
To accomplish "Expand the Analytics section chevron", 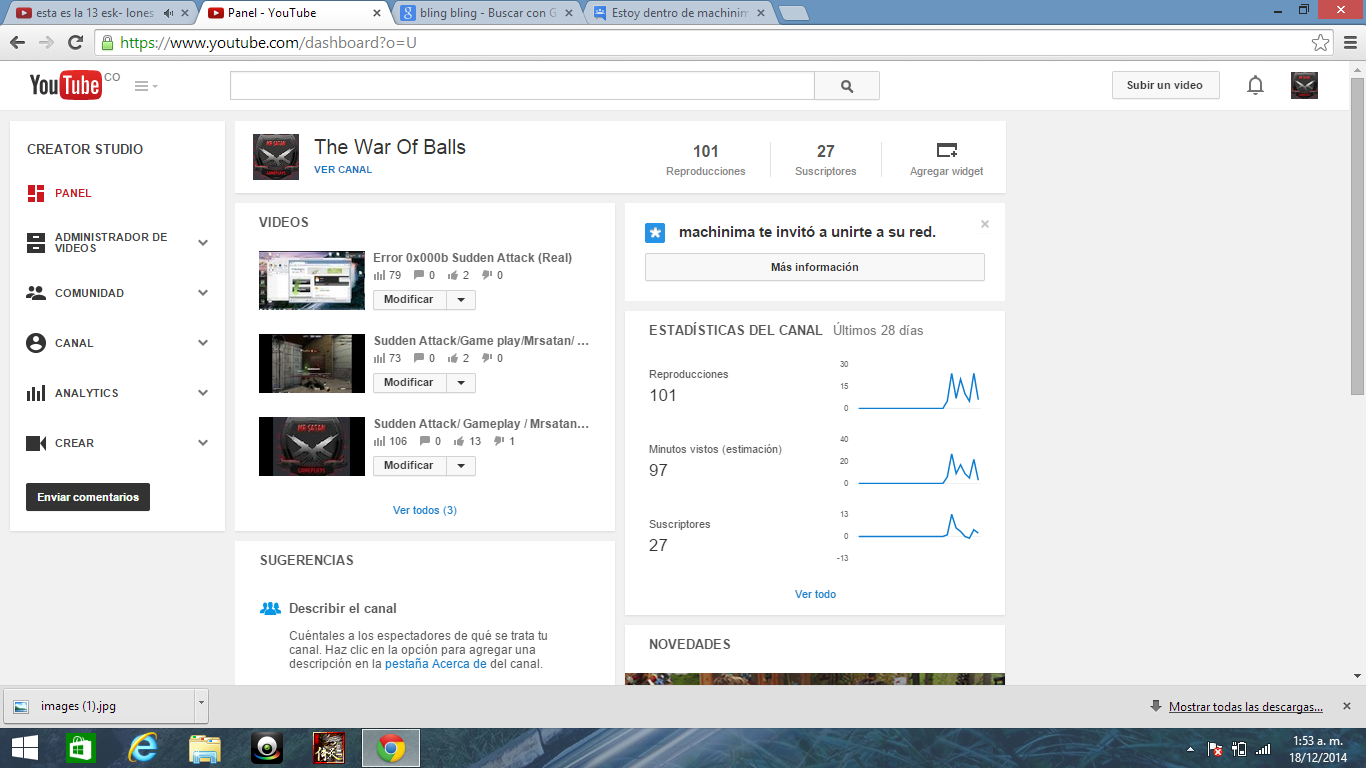I will pos(203,393).
